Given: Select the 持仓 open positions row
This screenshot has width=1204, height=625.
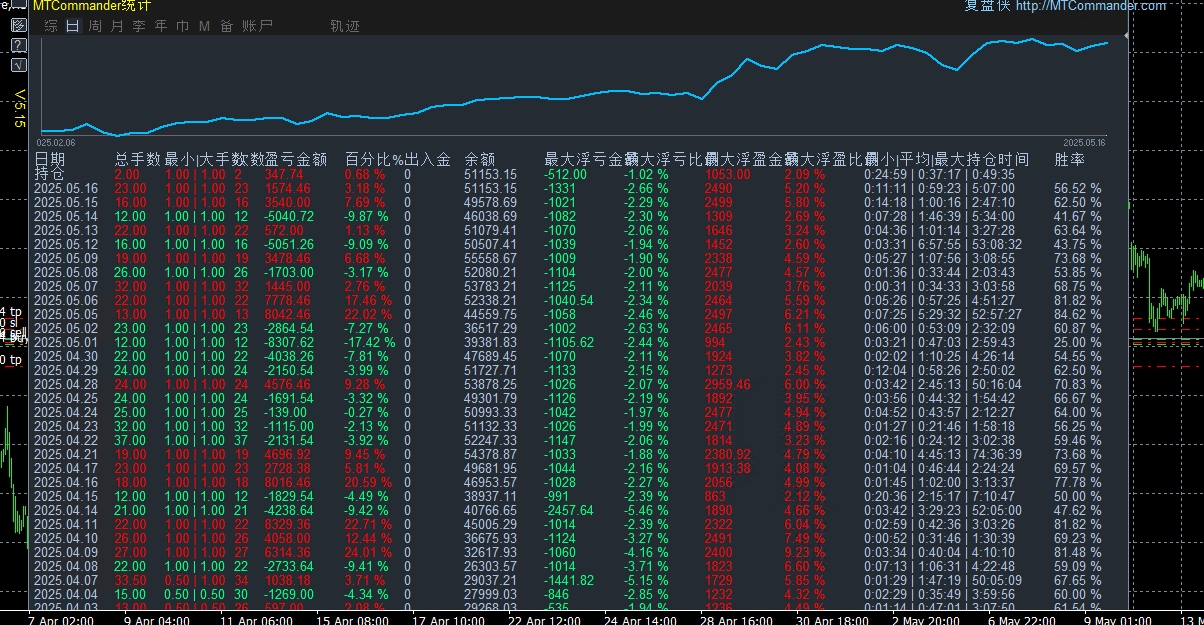Looking at the screenshot, I should [50, 174].
